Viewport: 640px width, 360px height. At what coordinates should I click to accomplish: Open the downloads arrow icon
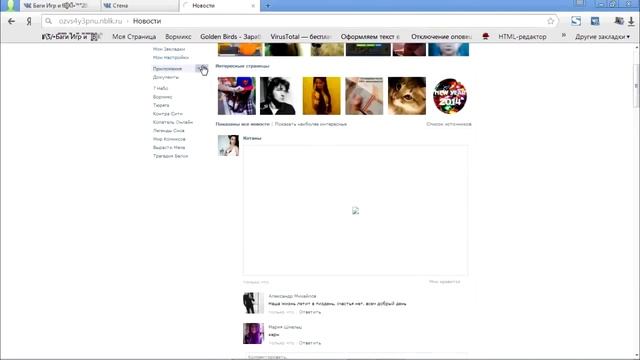[x=631, y=21]
